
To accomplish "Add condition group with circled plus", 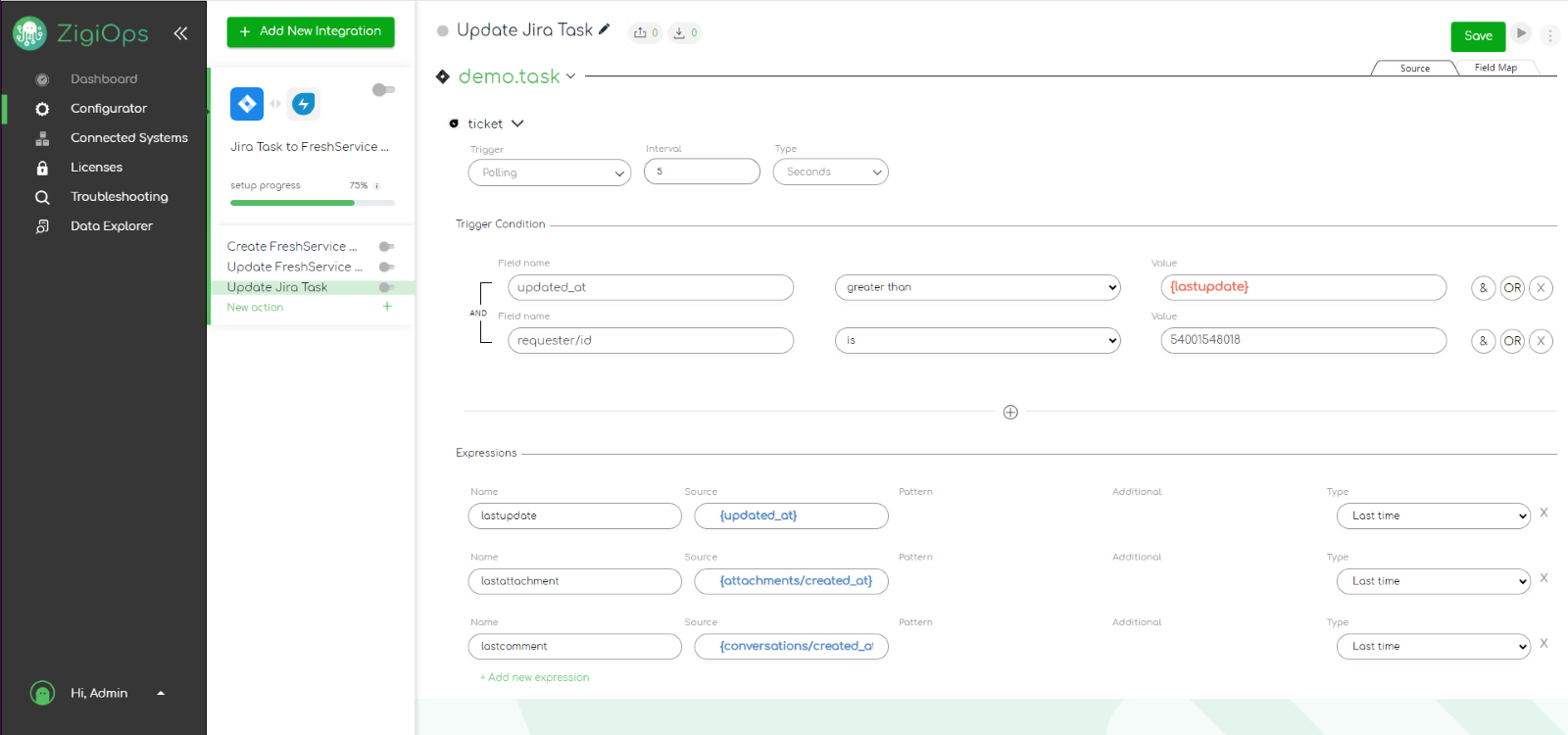I will tap(1010, 413).
